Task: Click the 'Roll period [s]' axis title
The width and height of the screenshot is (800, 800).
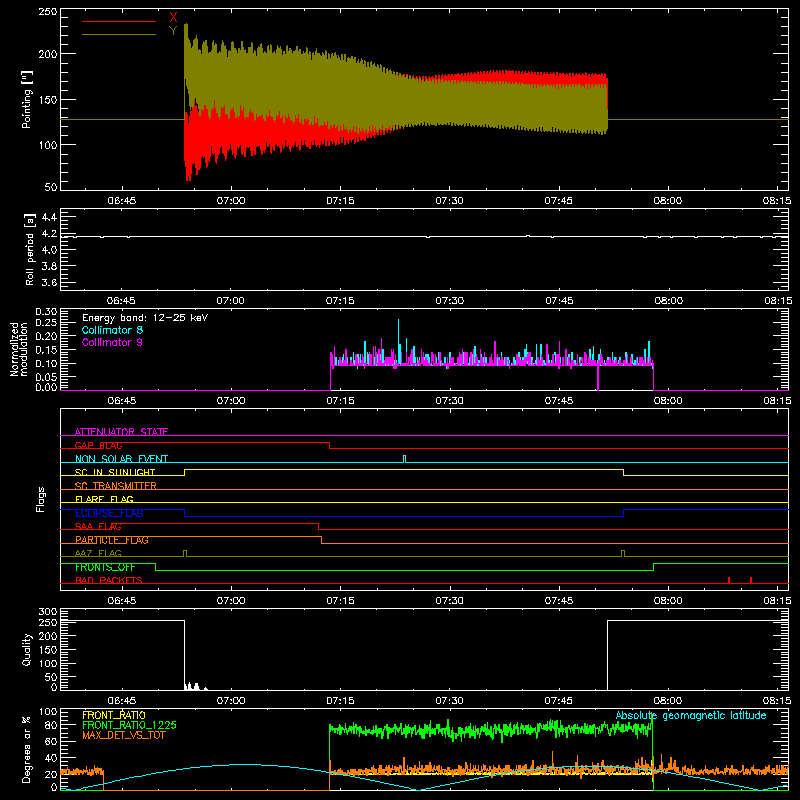Action: click(30, 250)
